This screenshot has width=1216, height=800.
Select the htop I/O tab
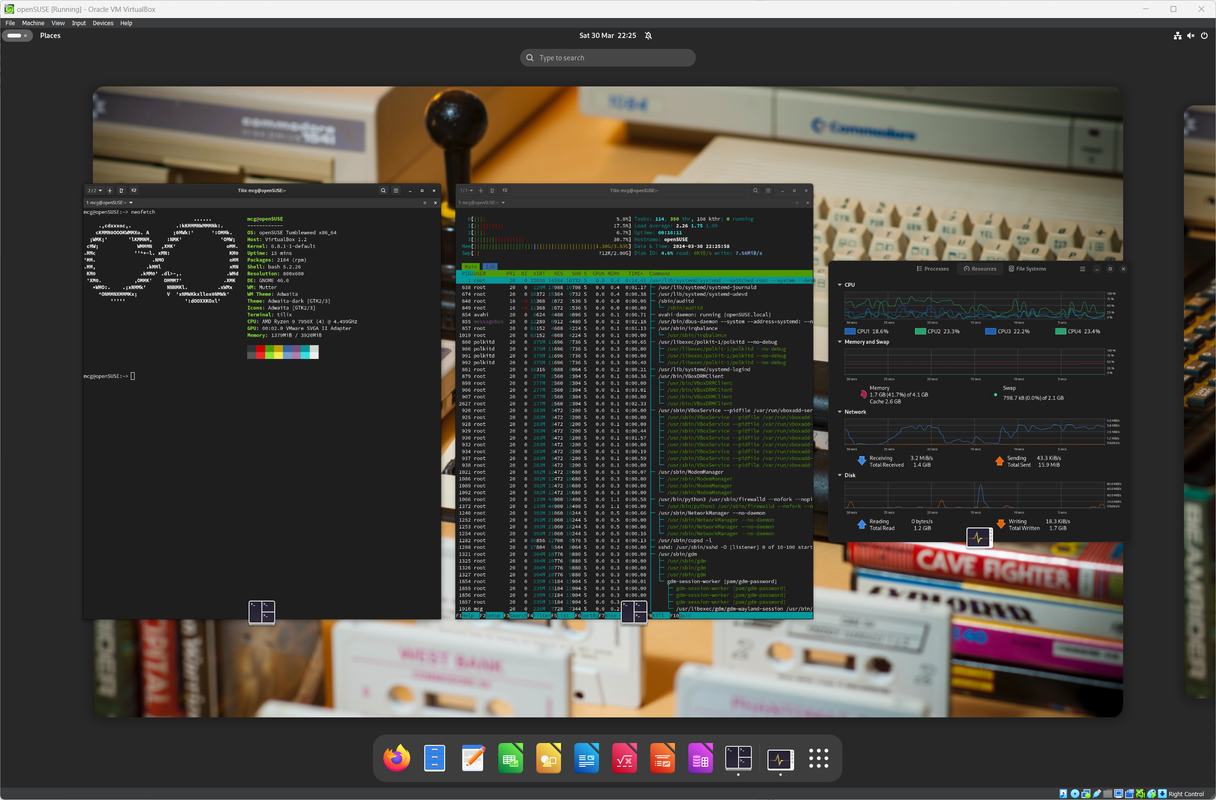click(x=490, y=267)
